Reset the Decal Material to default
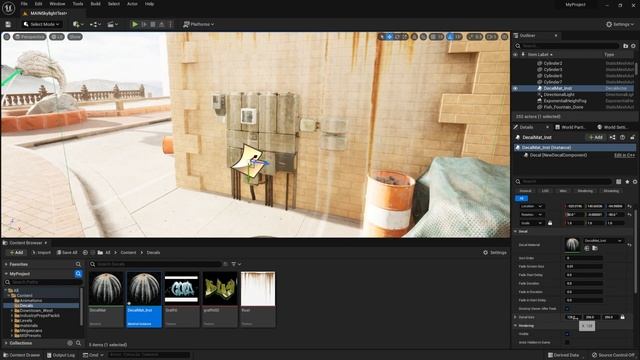 (629, 245)
